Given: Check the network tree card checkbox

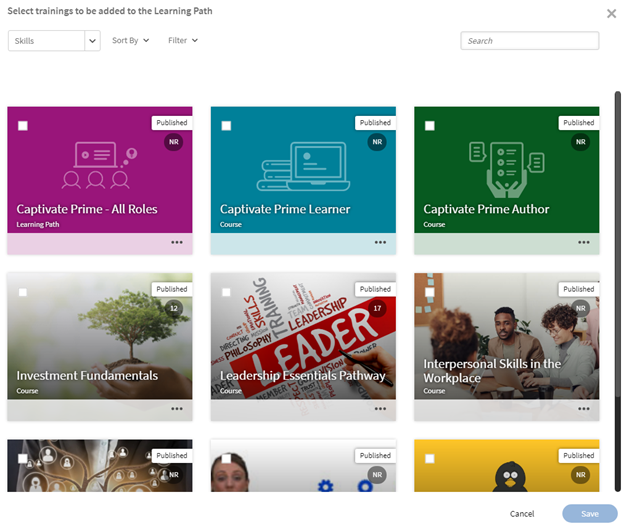Looking at the screenshot, I should pyautogui.click(x=23, y=459).
